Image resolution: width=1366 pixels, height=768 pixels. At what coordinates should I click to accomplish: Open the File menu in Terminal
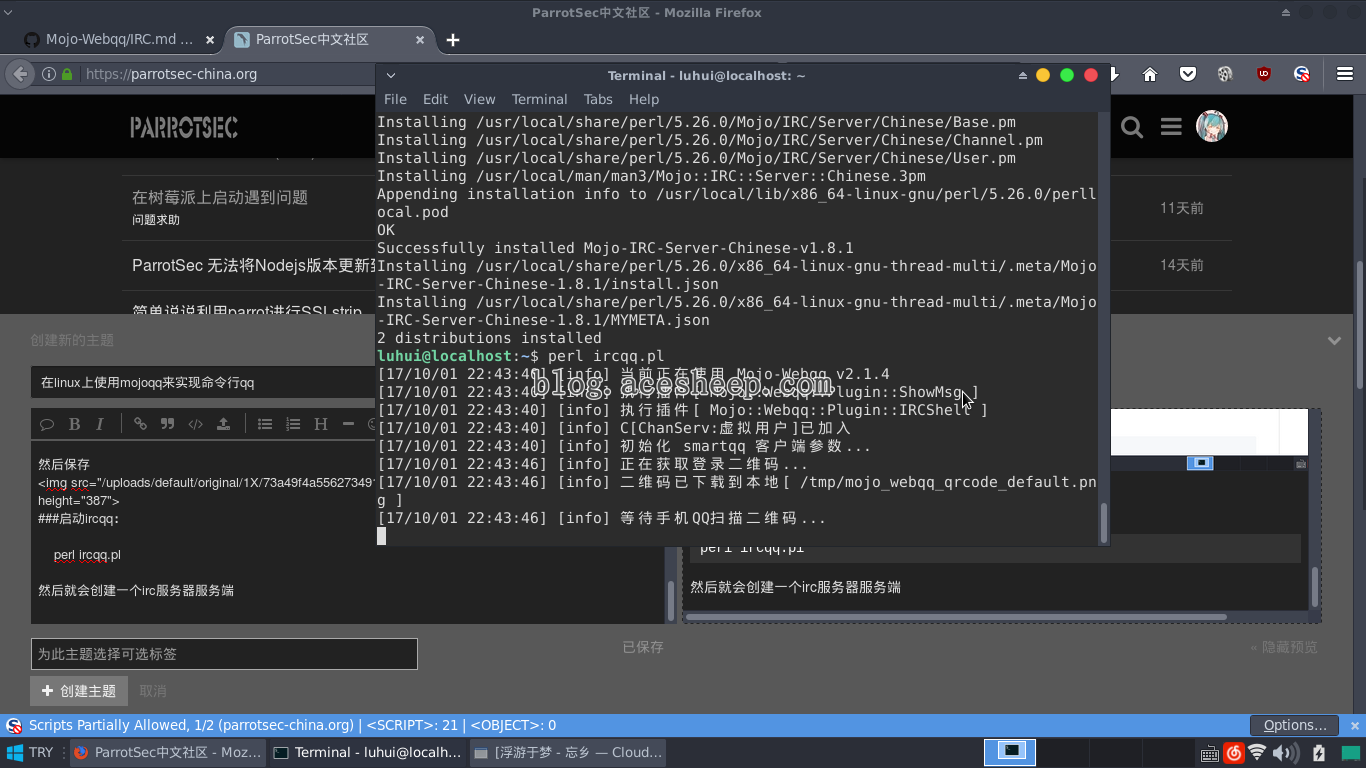[395, 99]
